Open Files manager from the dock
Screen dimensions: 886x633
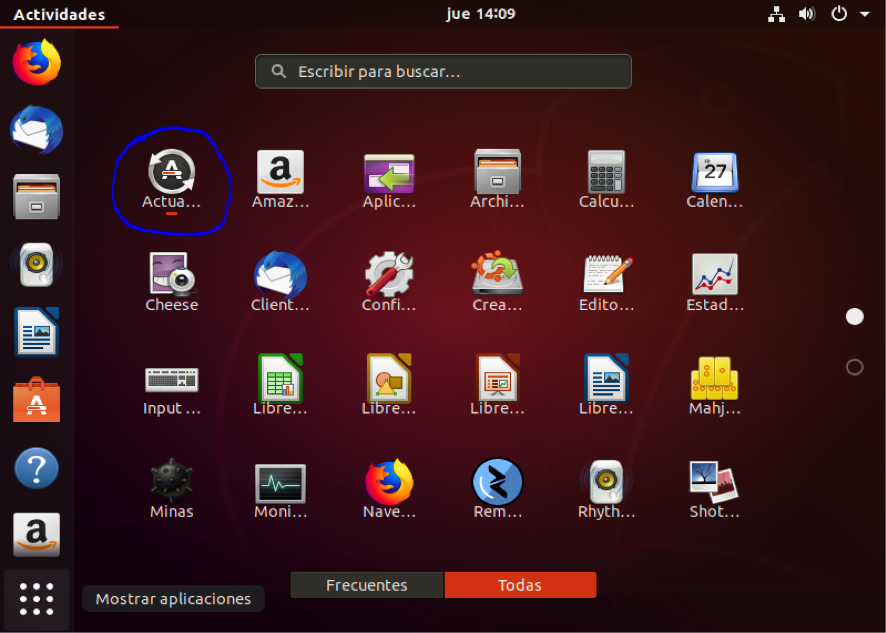coord(37,197)
